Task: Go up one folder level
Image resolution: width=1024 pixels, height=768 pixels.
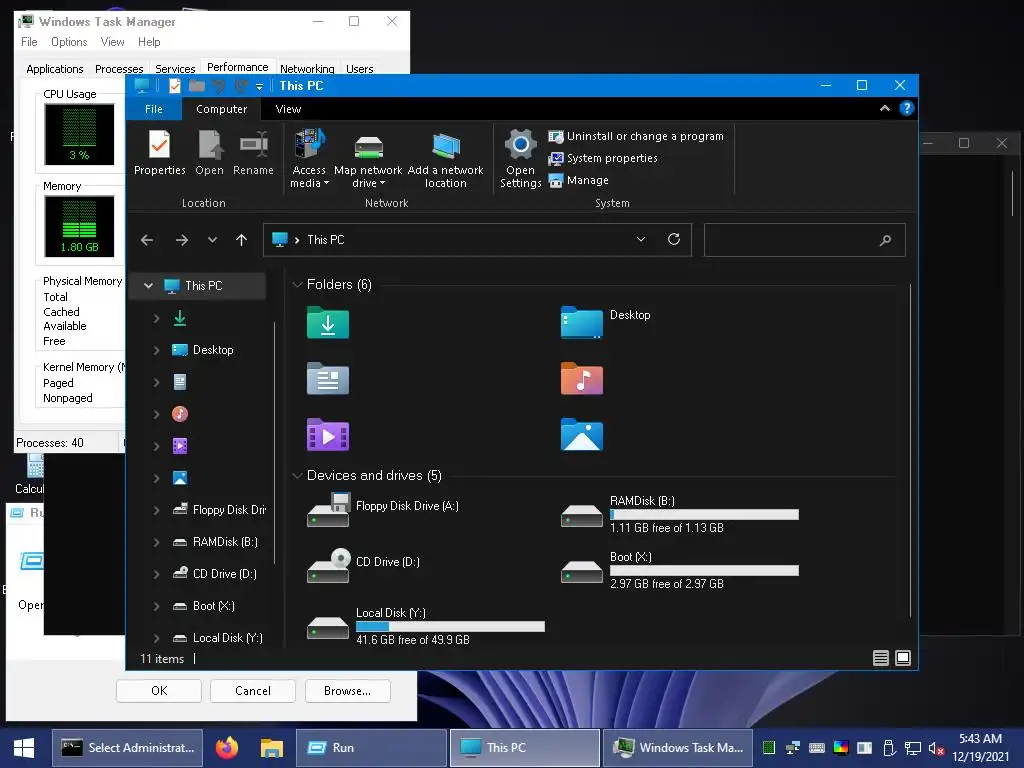Action: [x=241, y=240]
